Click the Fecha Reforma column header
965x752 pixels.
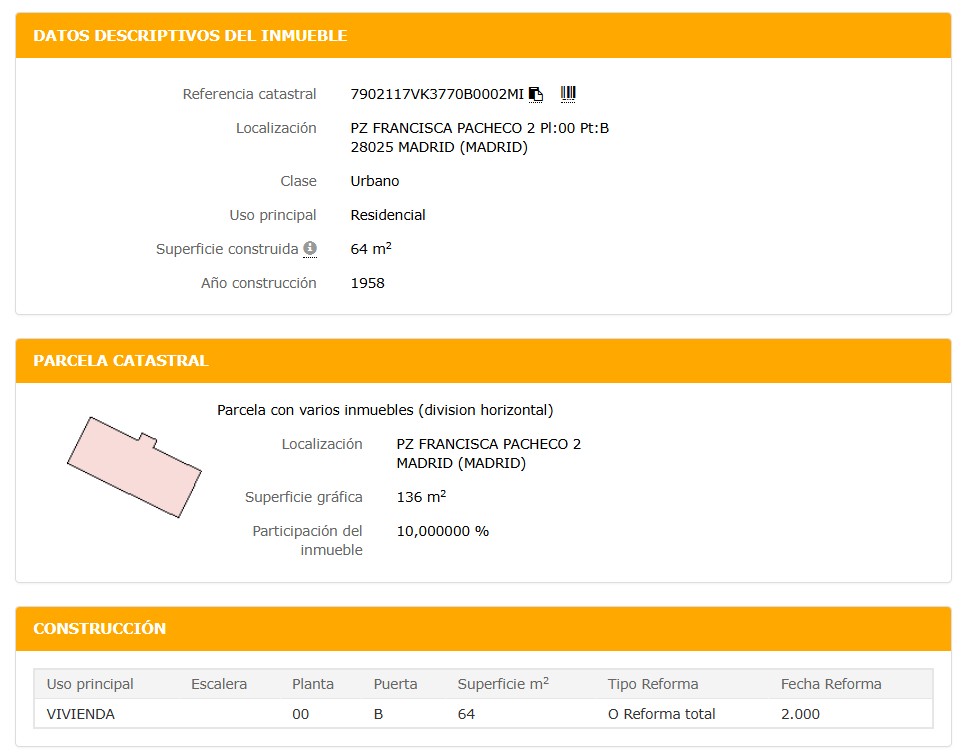coord(831,684)
